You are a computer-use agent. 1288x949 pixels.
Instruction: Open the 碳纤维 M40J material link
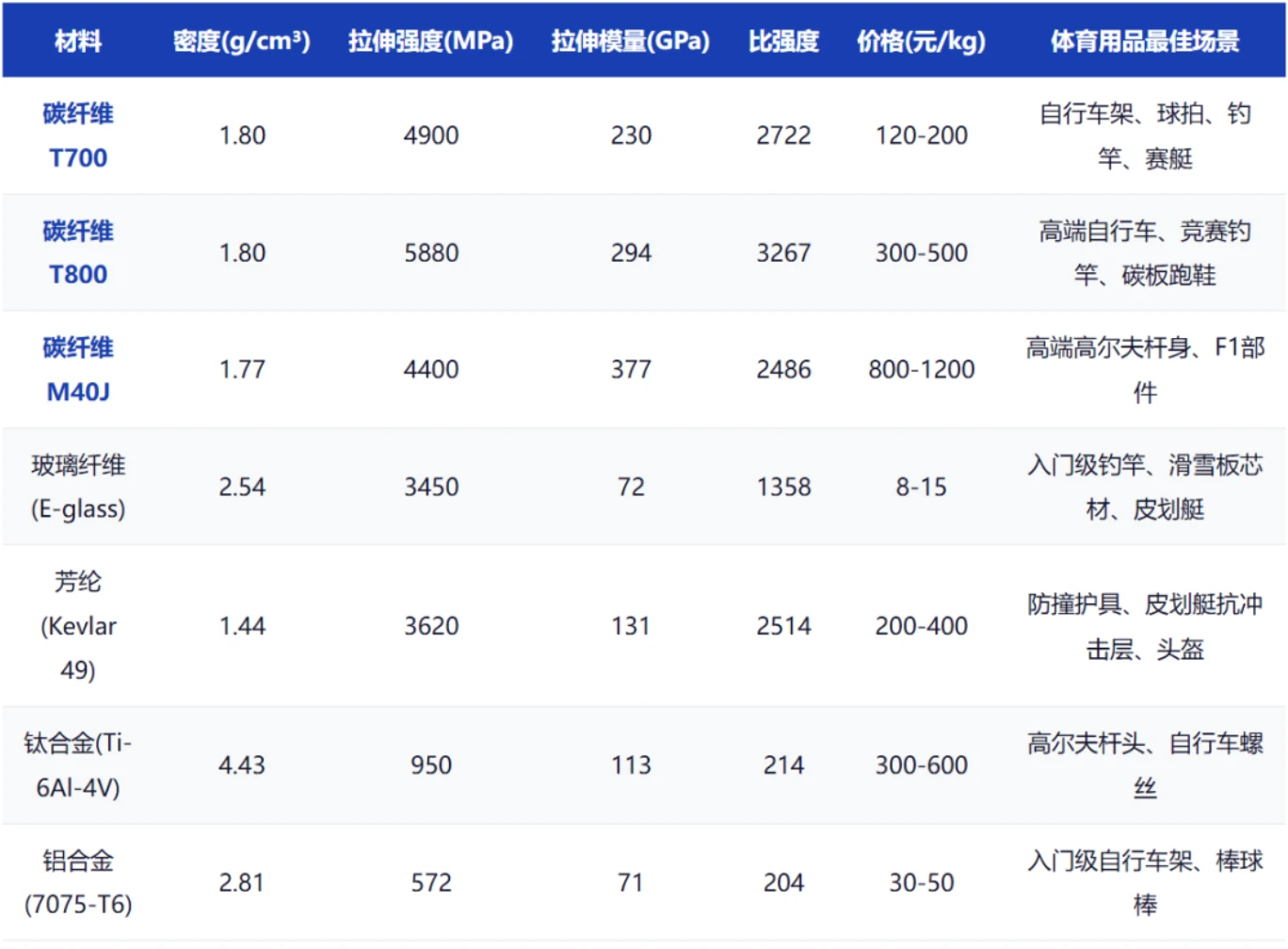point(78,369)
